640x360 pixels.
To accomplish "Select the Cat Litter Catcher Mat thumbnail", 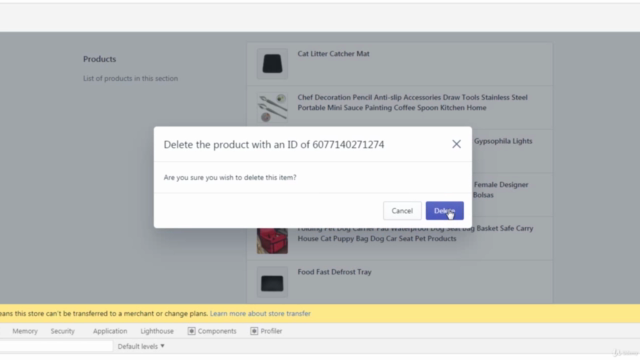I will (x=272, y=64).
